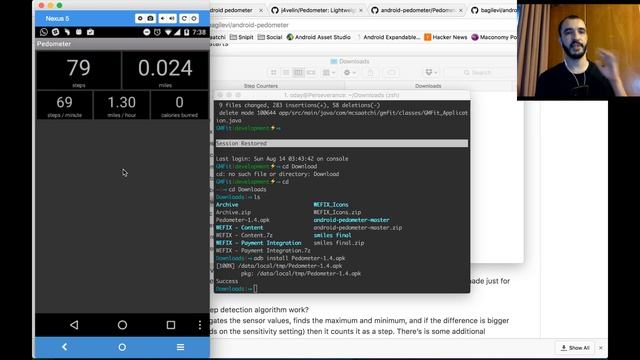Click the 'Success' line in the terminal

pos(227,281)
